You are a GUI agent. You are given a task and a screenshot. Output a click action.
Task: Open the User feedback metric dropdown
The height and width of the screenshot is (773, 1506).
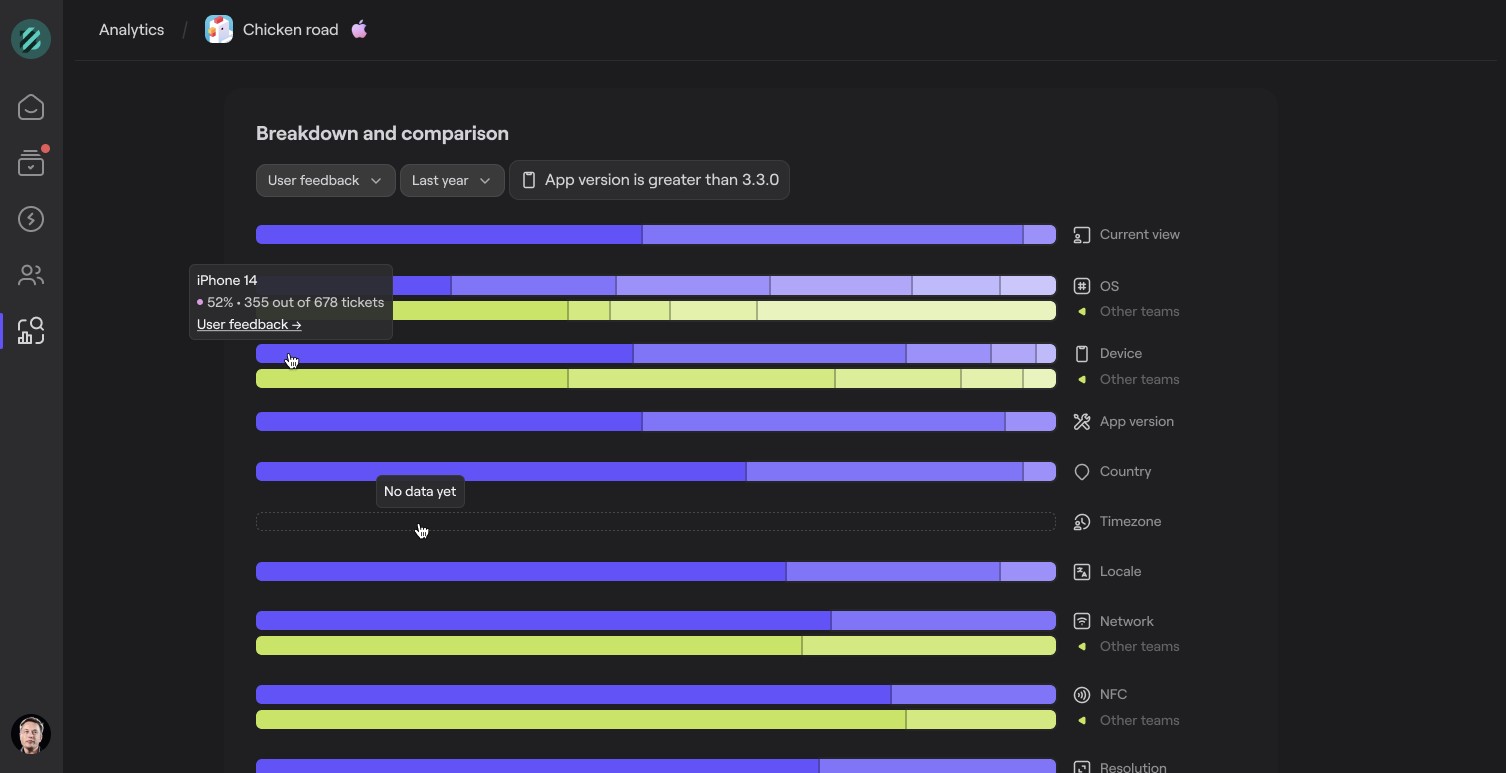click(324, 180)
